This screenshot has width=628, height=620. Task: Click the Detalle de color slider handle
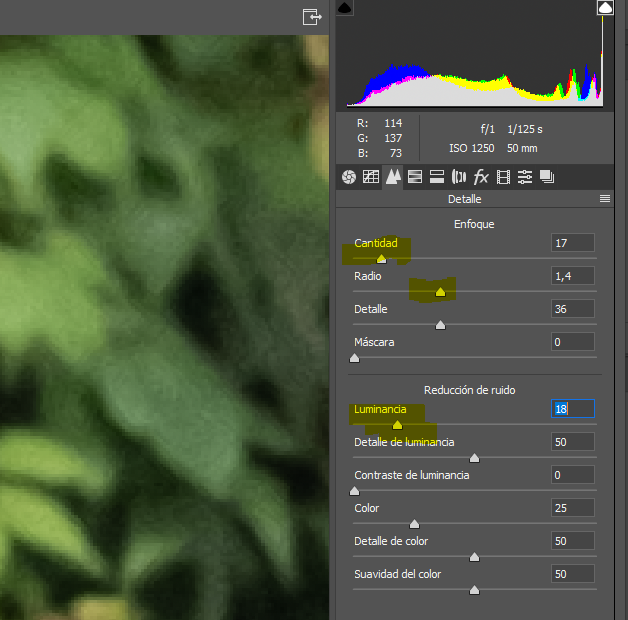point(474,557)
